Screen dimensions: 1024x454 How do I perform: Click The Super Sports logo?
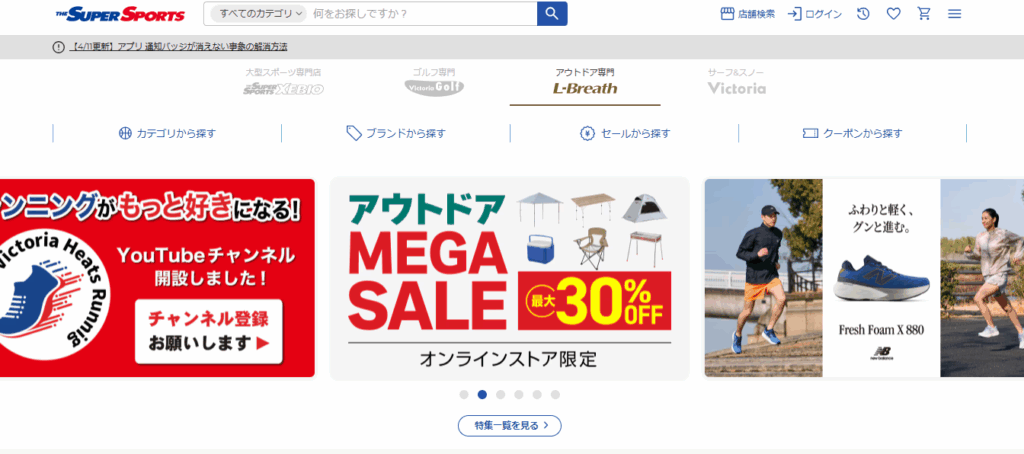pos(120,14)
